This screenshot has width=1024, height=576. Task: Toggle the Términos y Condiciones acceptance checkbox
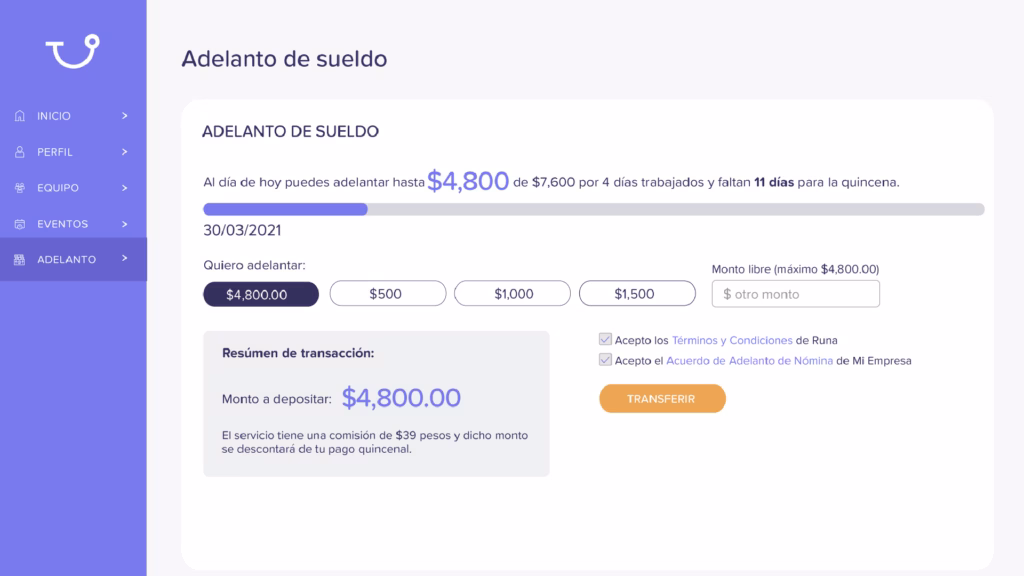tap(605, 340)
